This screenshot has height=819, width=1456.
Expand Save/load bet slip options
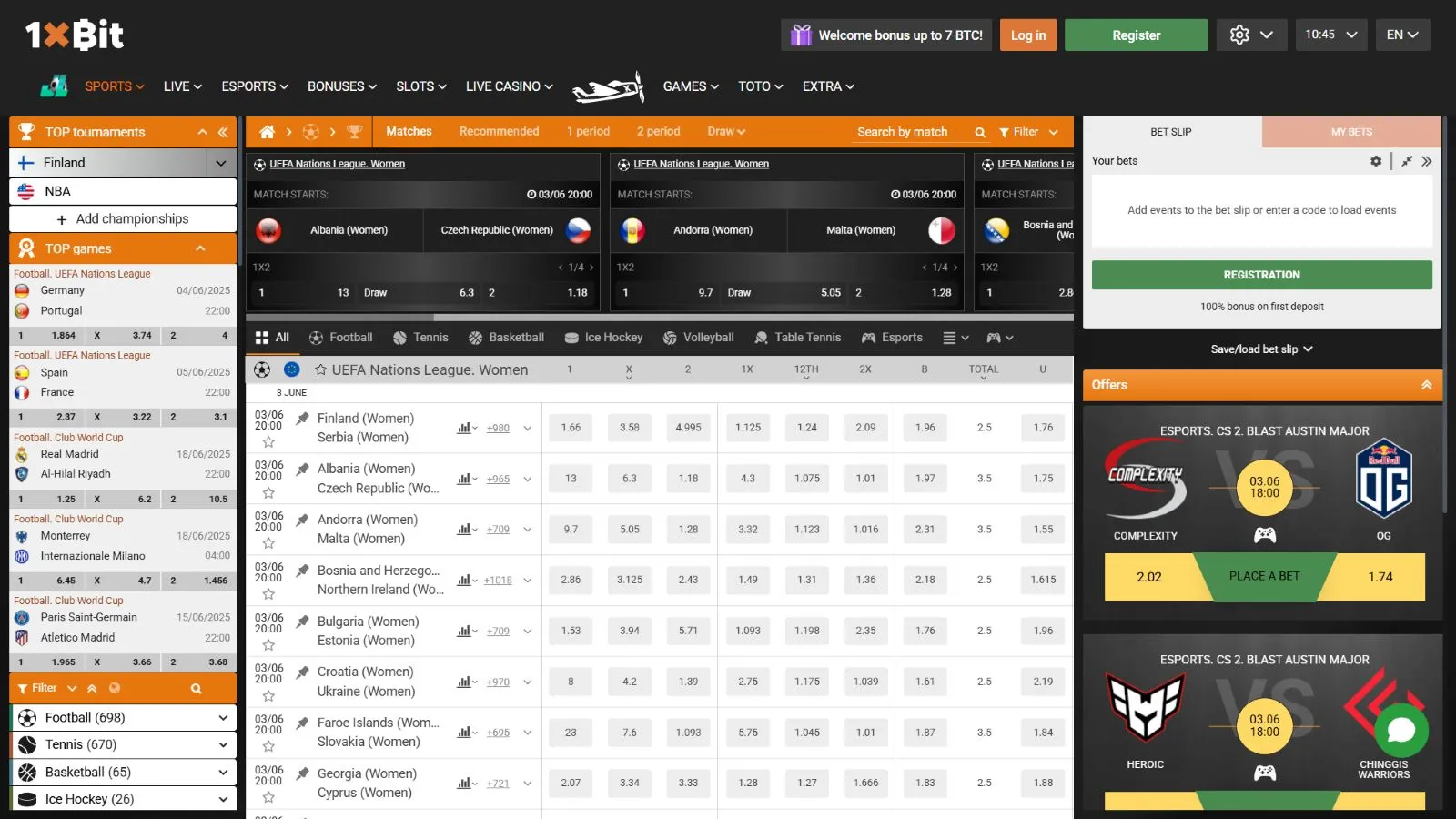tap(1261, 349)
